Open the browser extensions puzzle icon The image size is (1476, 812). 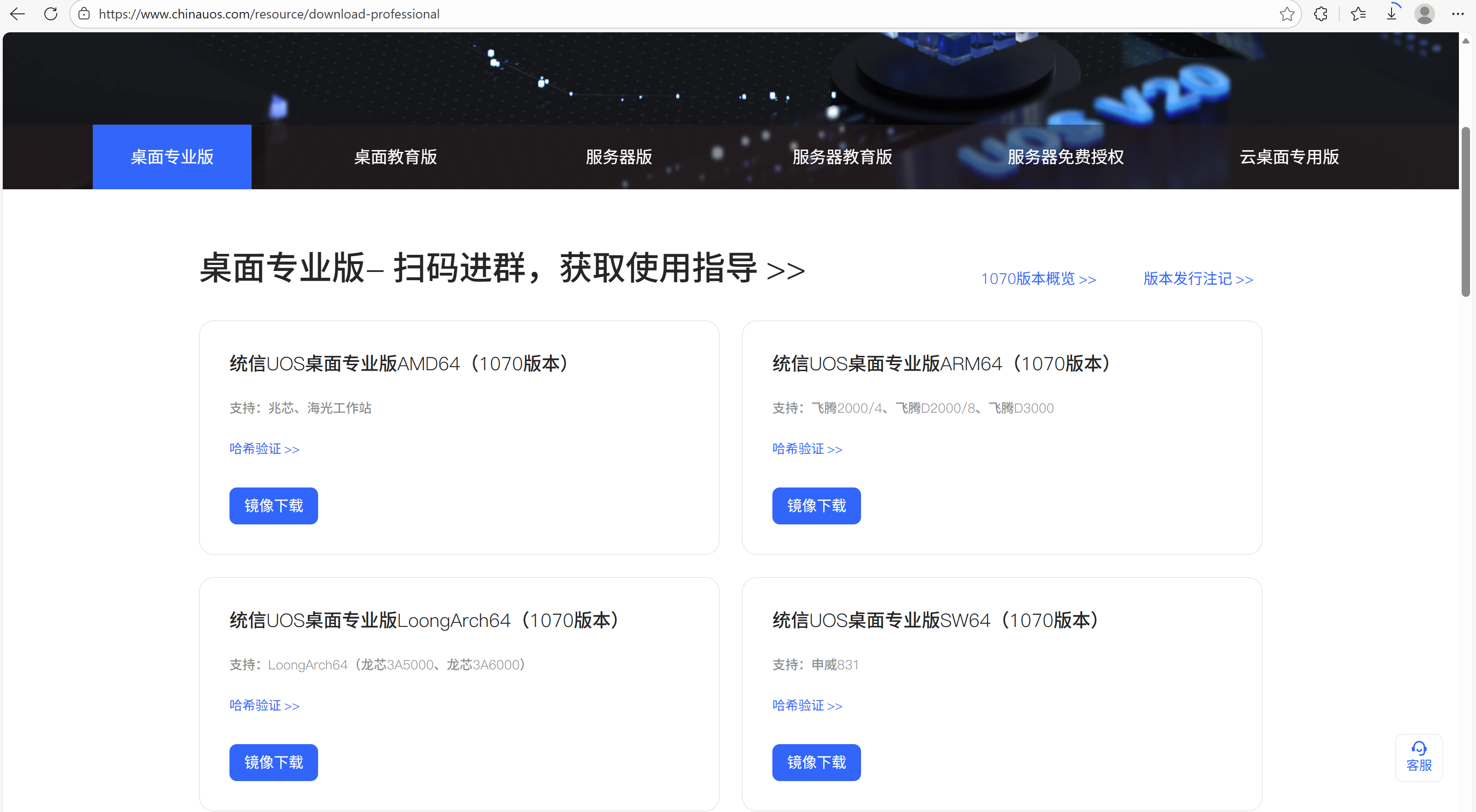(x=1321, y=14)
